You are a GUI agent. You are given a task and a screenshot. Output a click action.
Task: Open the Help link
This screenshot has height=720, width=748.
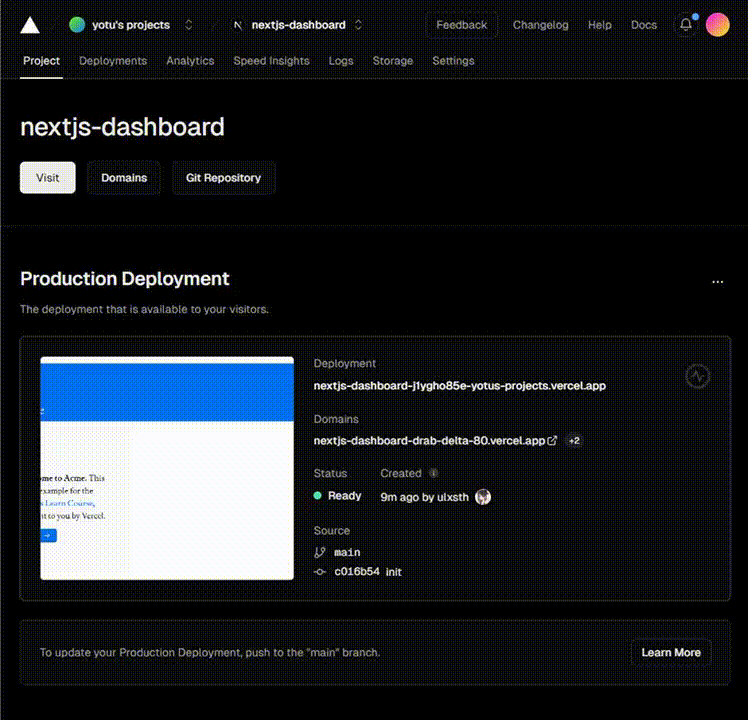pyautogui.click(x=600, y=25)
